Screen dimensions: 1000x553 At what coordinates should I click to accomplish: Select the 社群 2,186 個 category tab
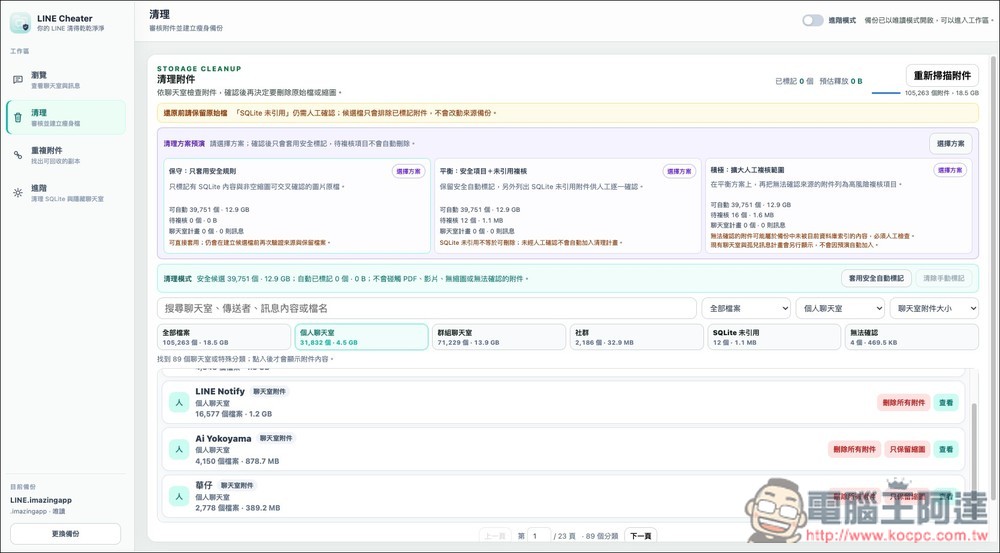coord(636,337)
